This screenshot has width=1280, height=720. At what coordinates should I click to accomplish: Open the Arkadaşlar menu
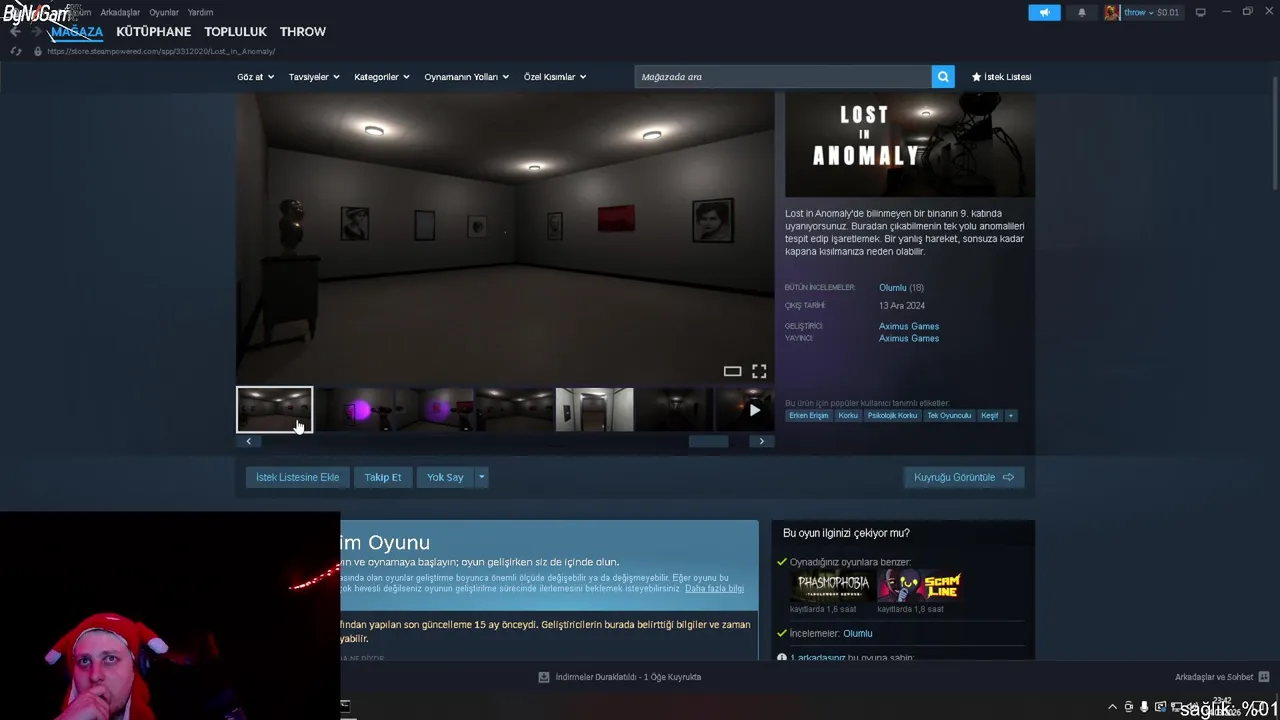[120, 12]
